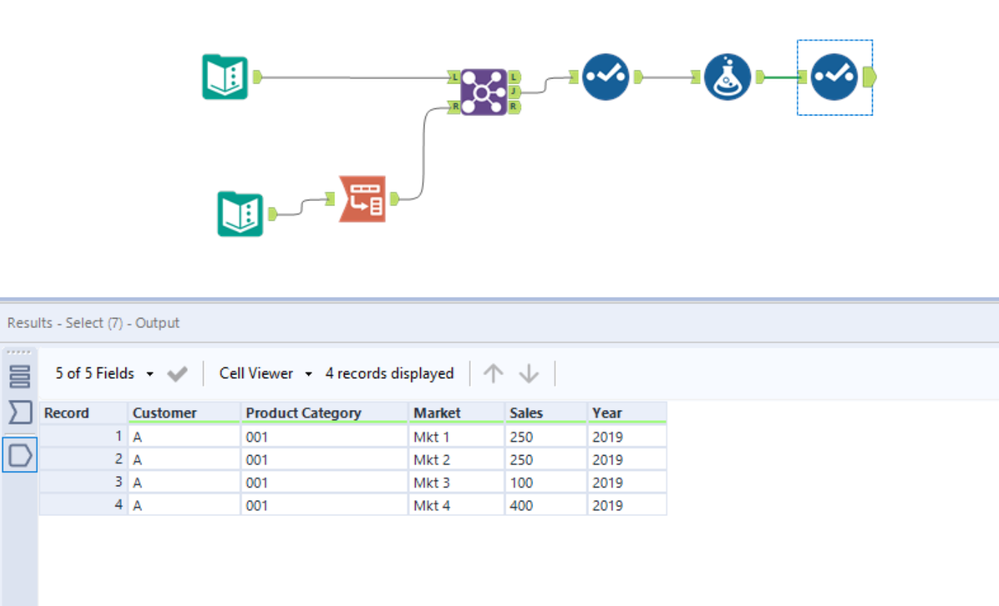Select the orange Transpose tool
The width and height of the screenshot is (999, 606).
point(363,199)
